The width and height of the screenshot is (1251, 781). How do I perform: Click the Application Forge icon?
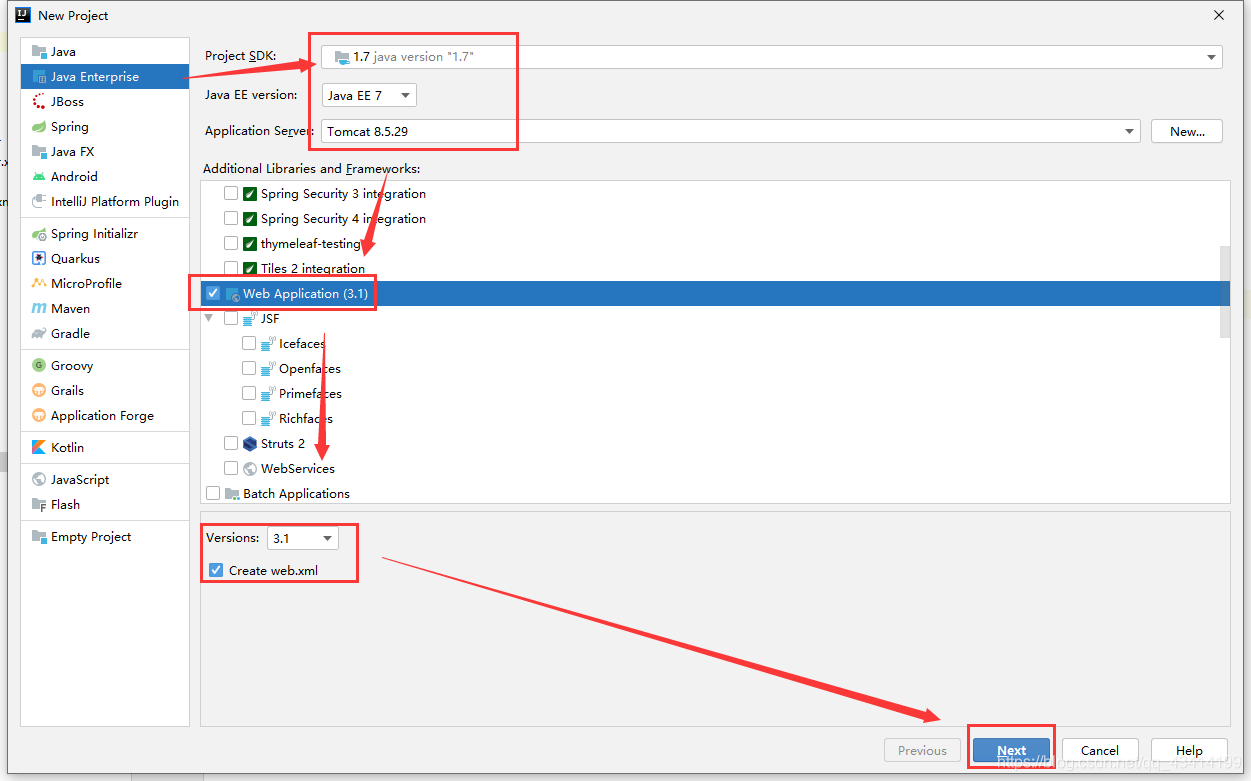click(x=39, y=416)
